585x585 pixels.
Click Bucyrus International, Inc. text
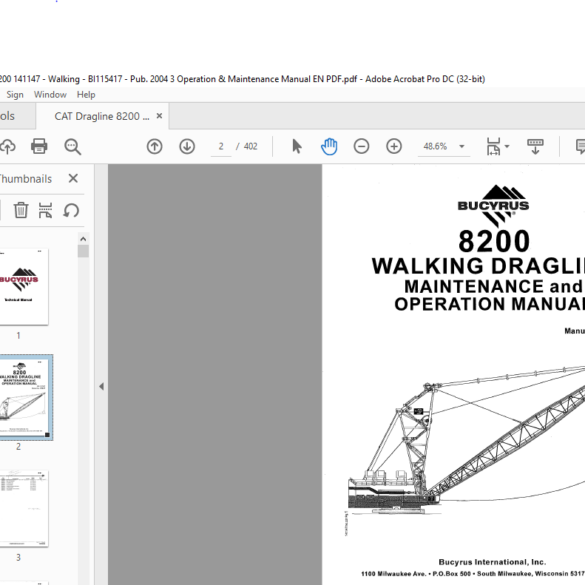tap(492, 562)
